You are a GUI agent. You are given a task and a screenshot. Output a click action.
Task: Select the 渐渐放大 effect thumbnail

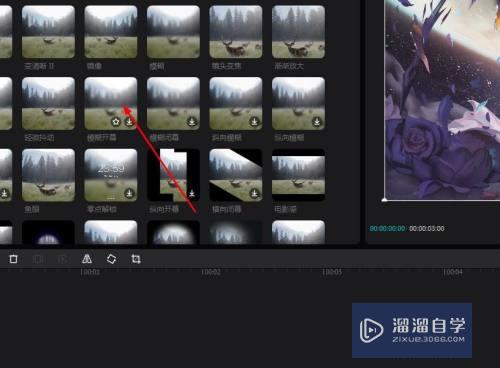coord(298,32)
